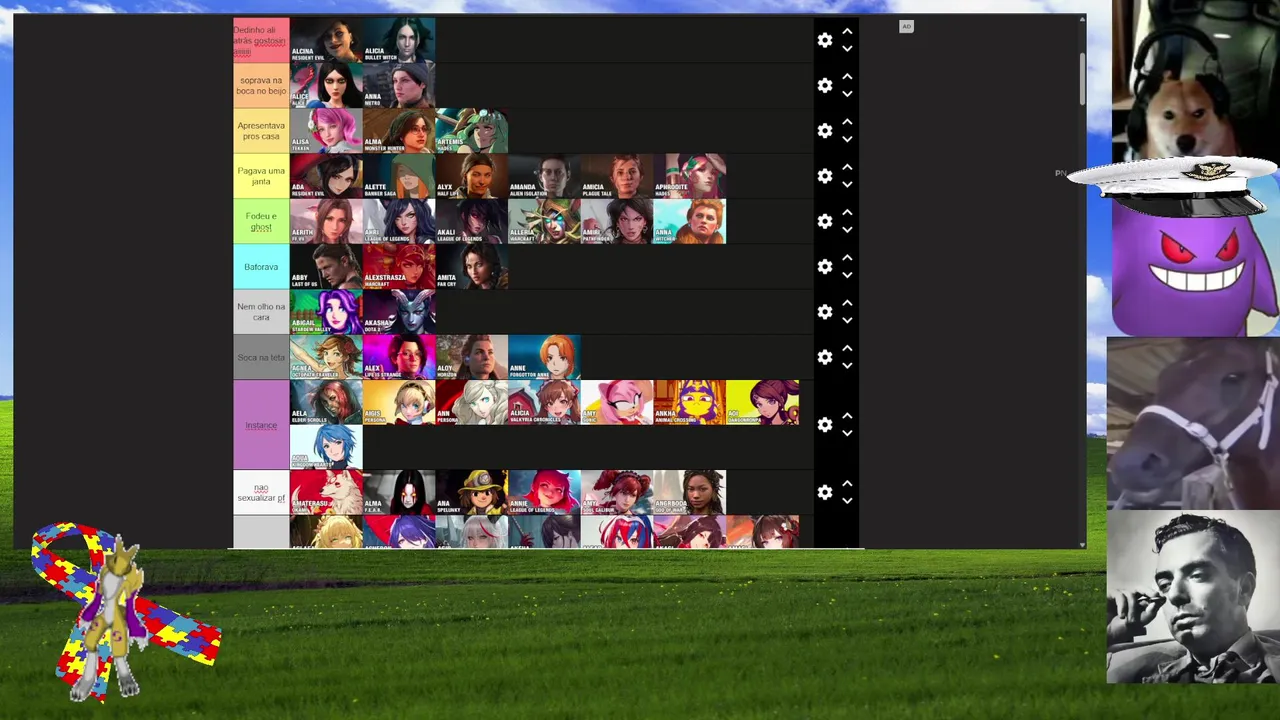This screenshot has height=720, width=1280.
Task: Open settings gear for 'nao sexualizar pf' tier
Action: click(825, 493)
